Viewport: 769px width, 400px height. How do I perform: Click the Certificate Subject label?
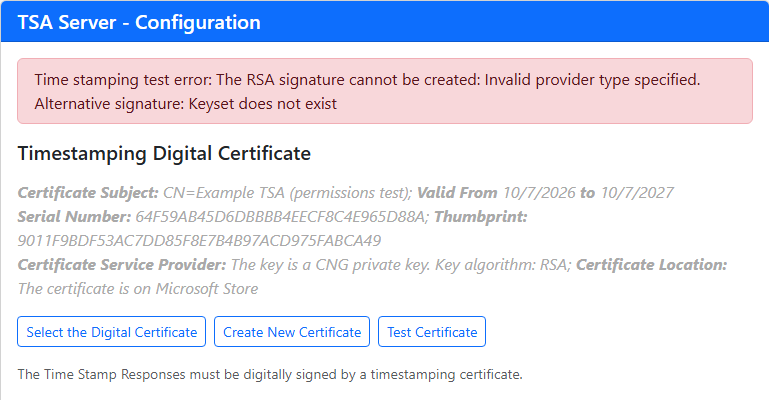coord(88,193)
